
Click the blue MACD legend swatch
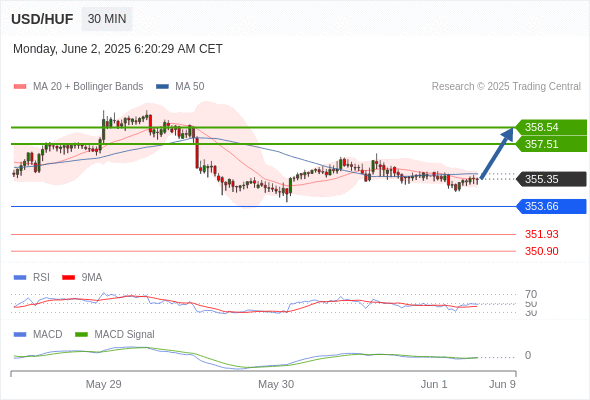pos(20,334)
